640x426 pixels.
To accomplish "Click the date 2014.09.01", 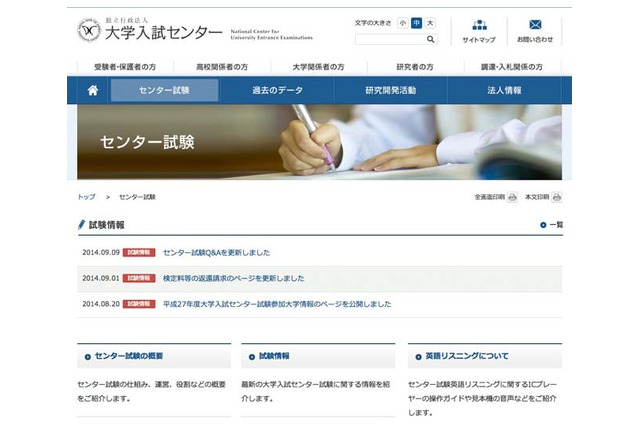I will tap(101, 278).
